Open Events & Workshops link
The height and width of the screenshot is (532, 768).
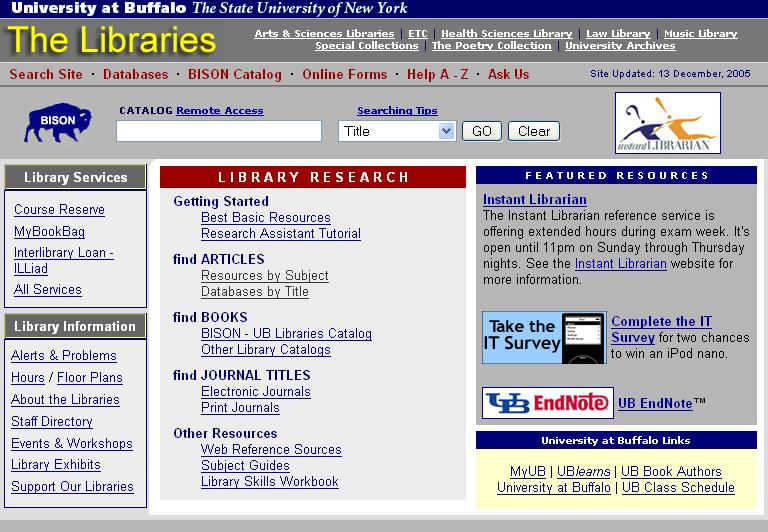click(x=72, y=443)
